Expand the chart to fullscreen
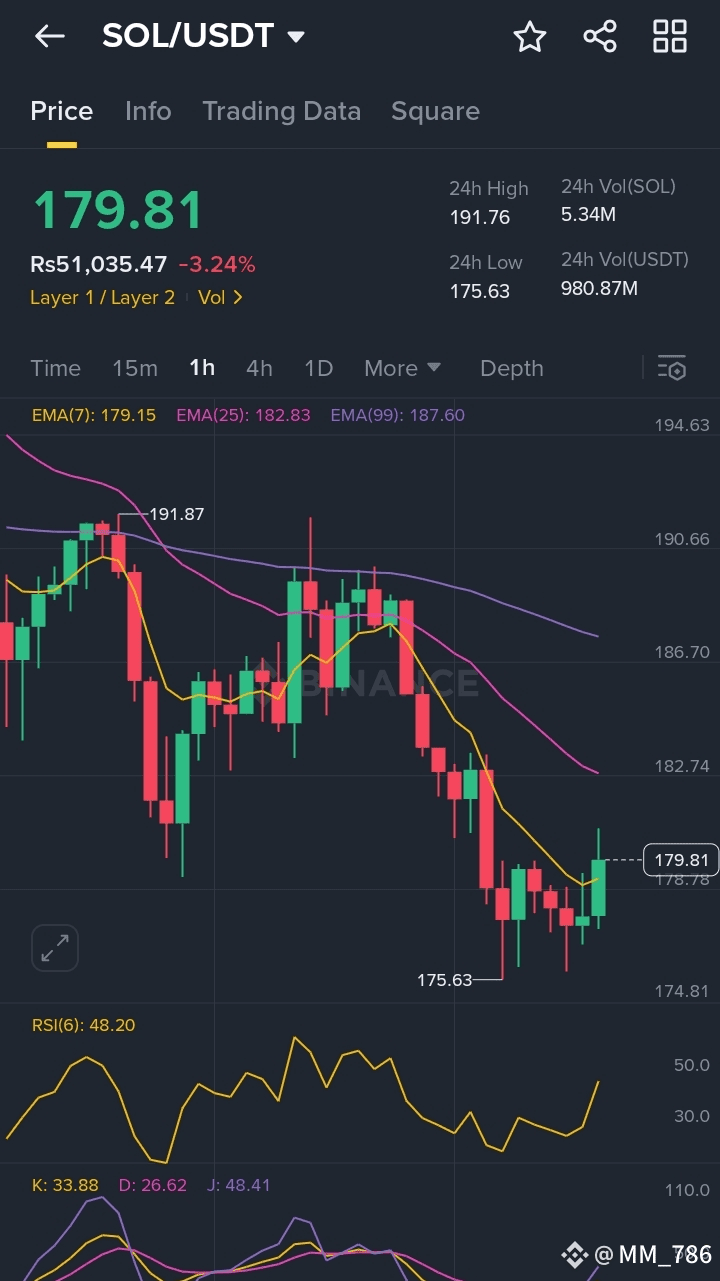720x1281 pixels. coord(55,948)
